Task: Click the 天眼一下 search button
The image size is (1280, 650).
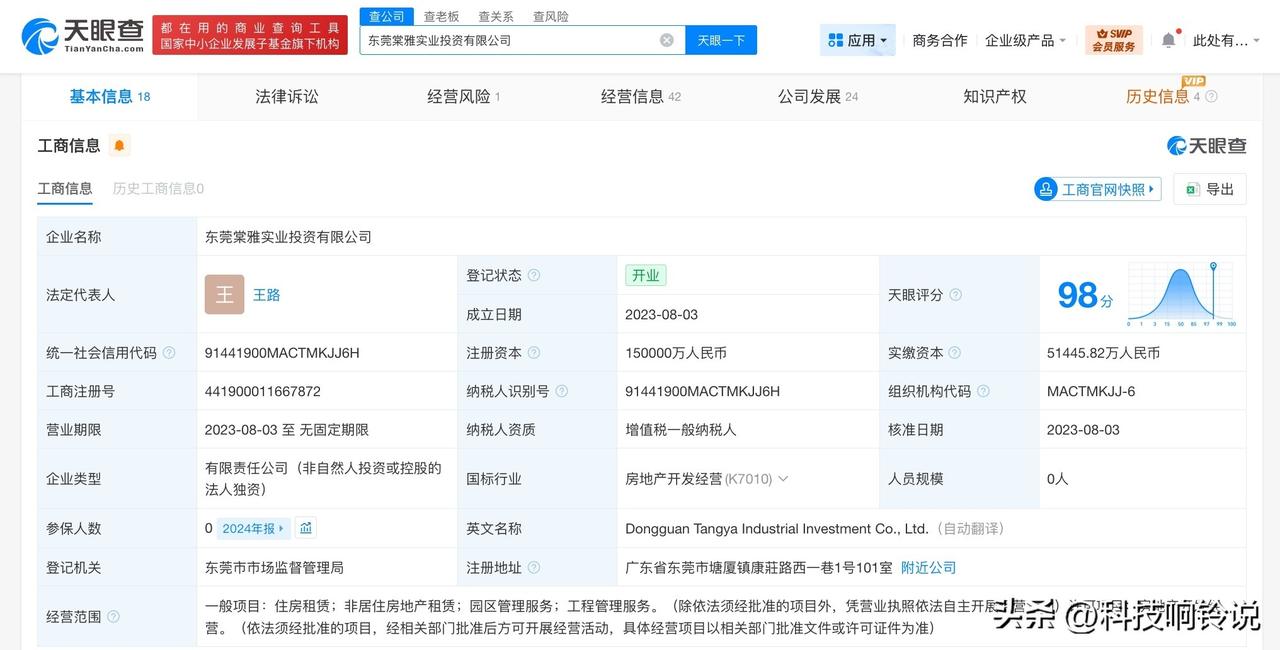Action: 720,39
